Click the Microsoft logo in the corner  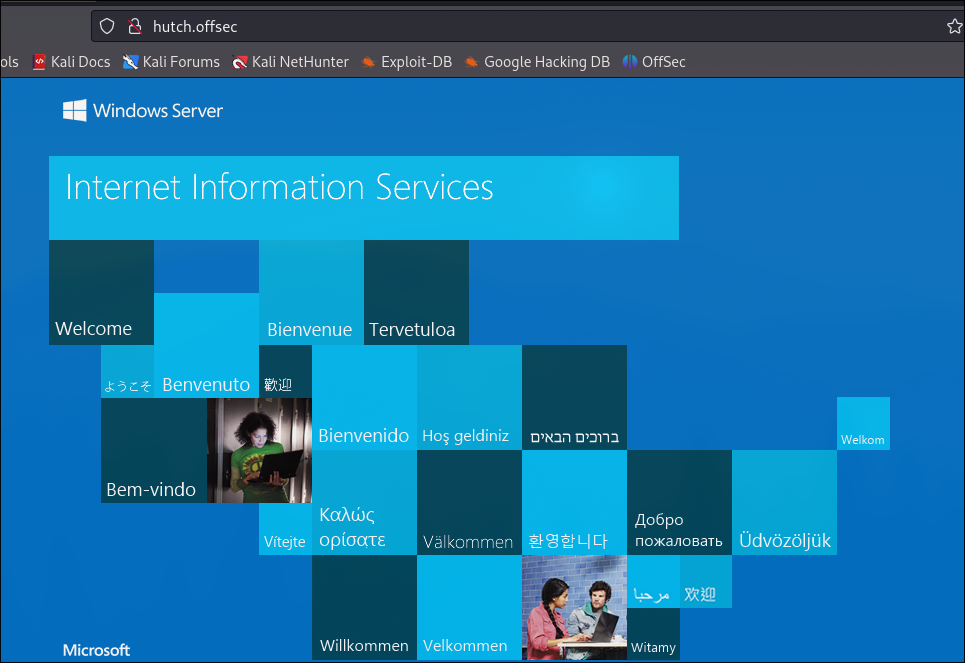coord(96,650)
